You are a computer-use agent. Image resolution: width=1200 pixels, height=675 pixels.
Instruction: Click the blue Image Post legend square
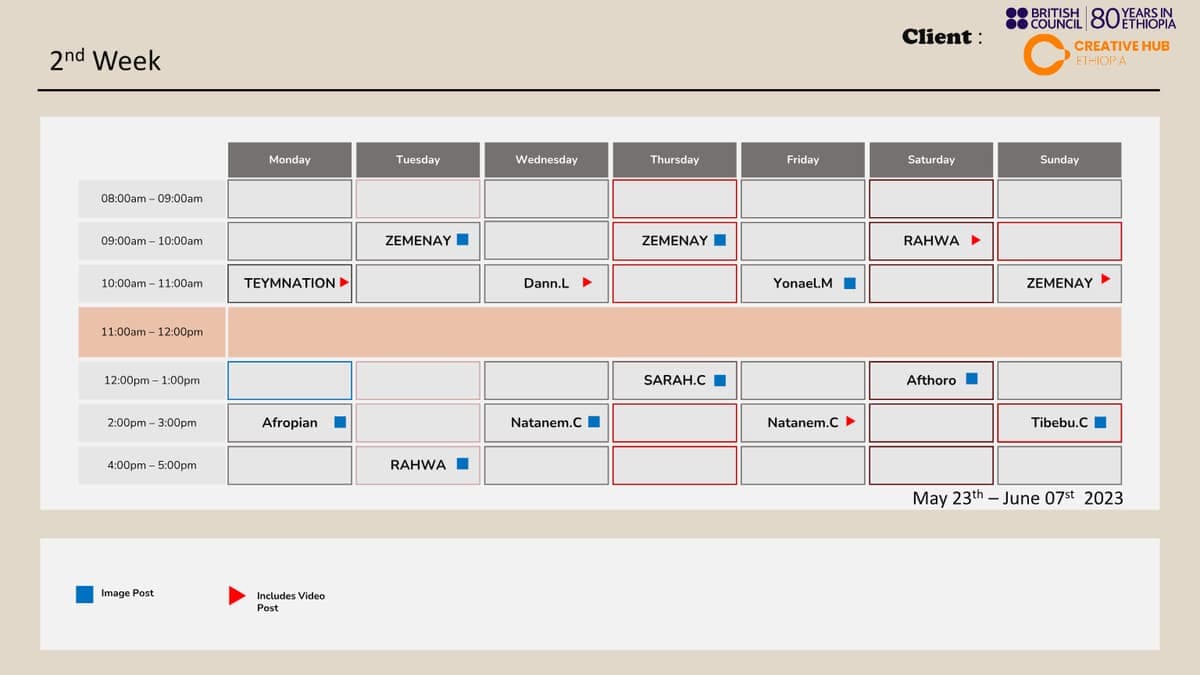tap(85, 594)
